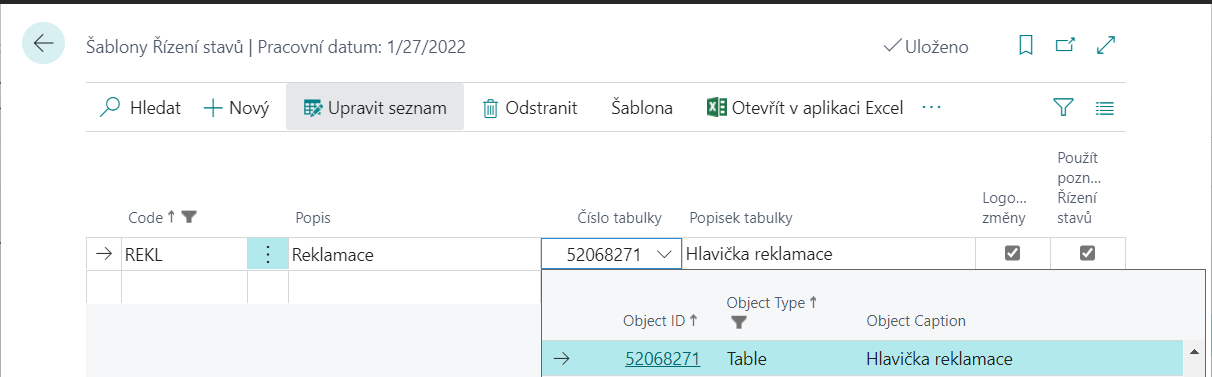Open the Code column filter header

(x=163, y=217)
